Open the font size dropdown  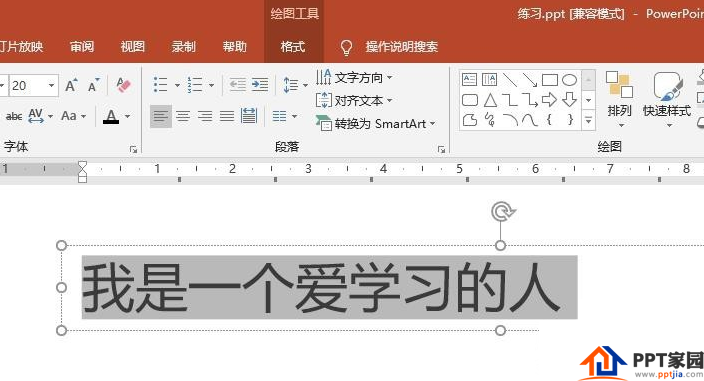(x=52, y=85)
